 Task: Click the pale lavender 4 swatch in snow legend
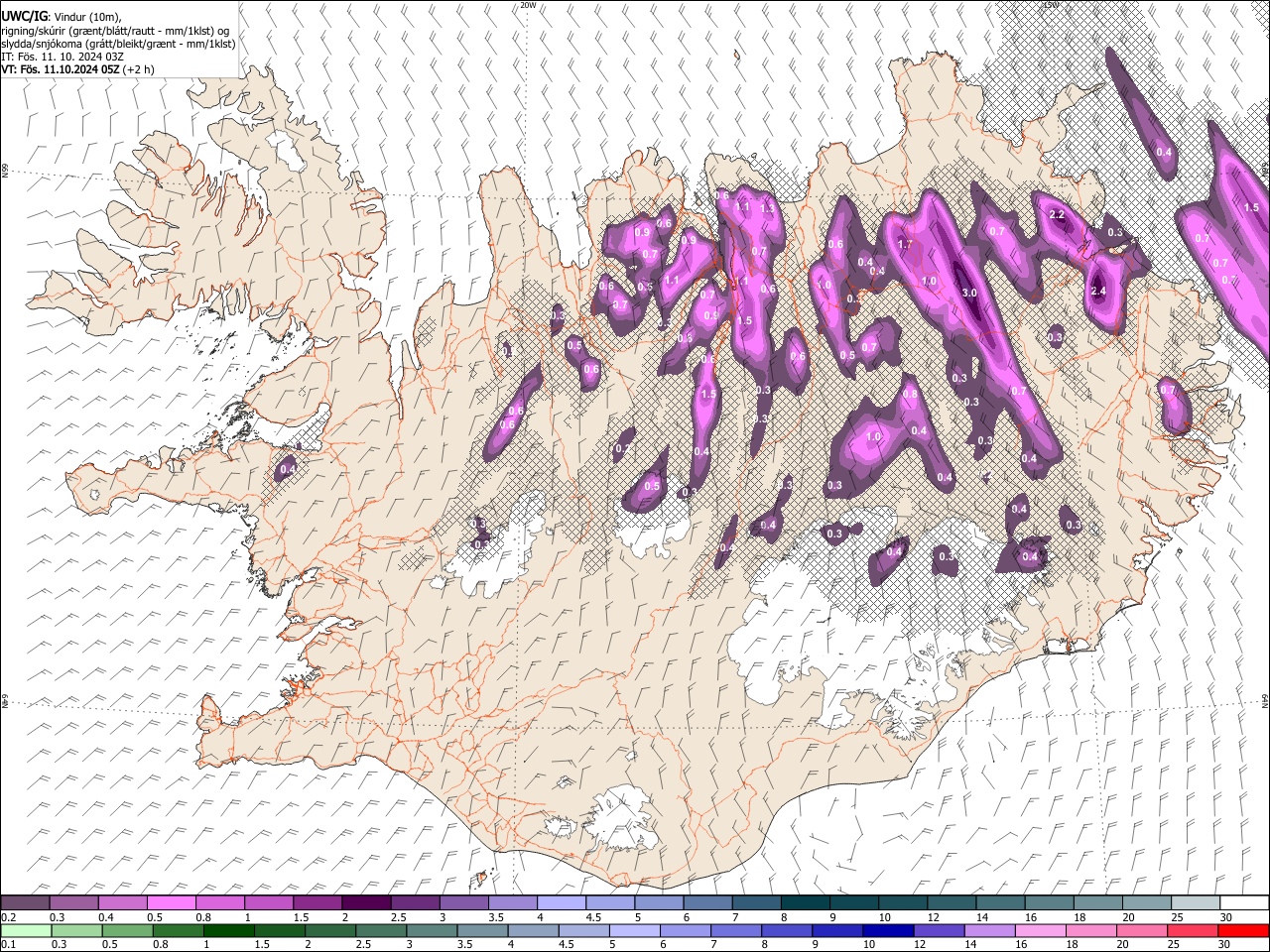point(562,902)
